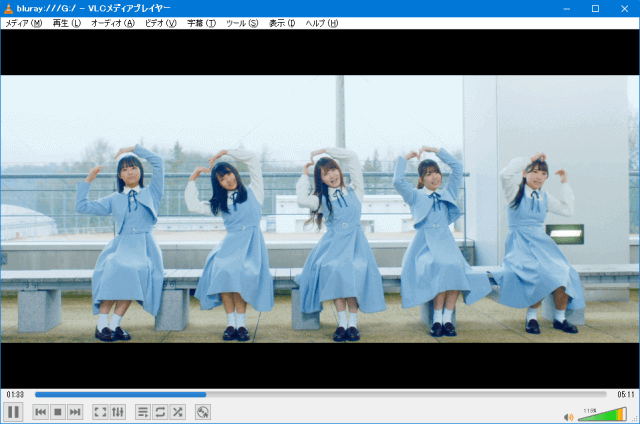The width and height of the screenshot is (640, 424).
Task: Click the elapsed time 01:33 label
Action: (x=15, y=395)
